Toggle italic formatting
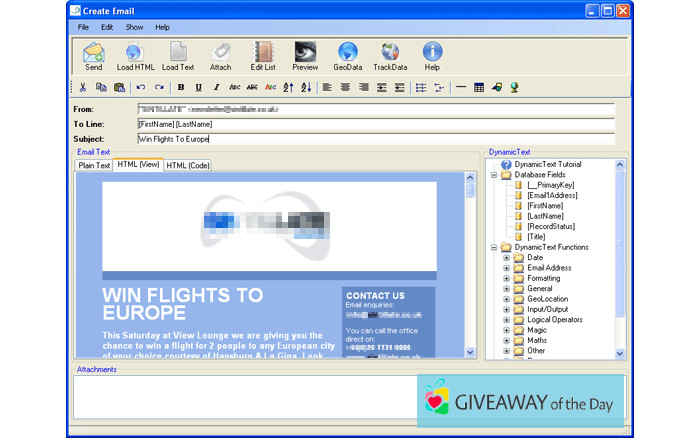 point(216,88)
